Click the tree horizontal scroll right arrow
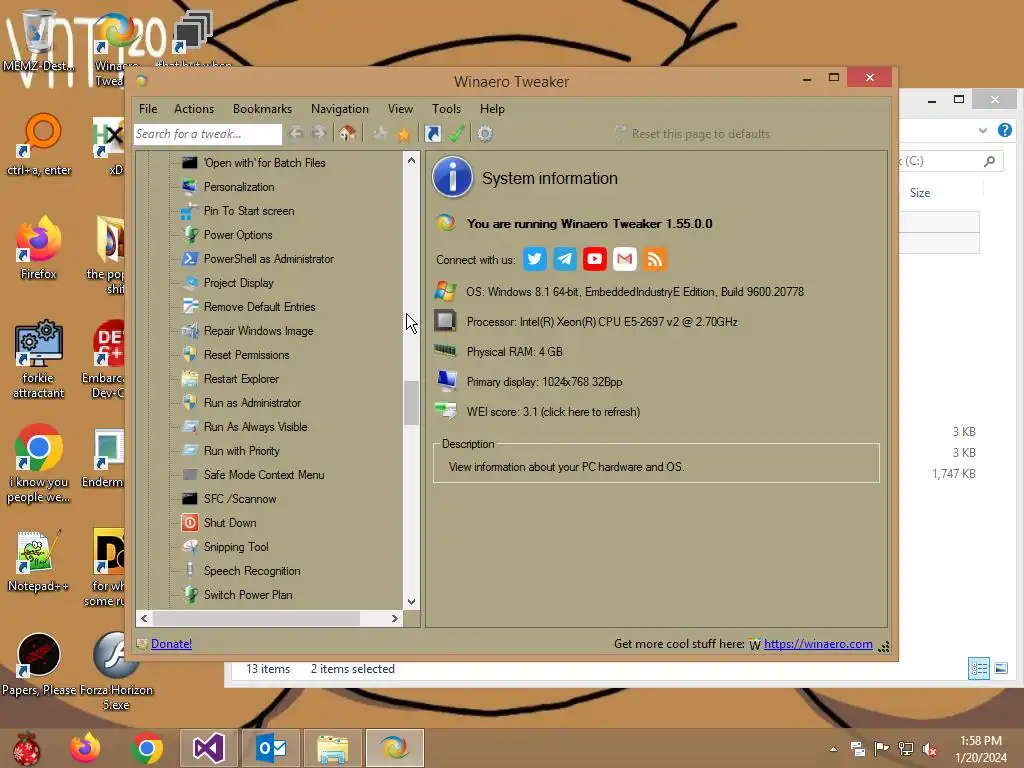 click(x=394, y=618)
